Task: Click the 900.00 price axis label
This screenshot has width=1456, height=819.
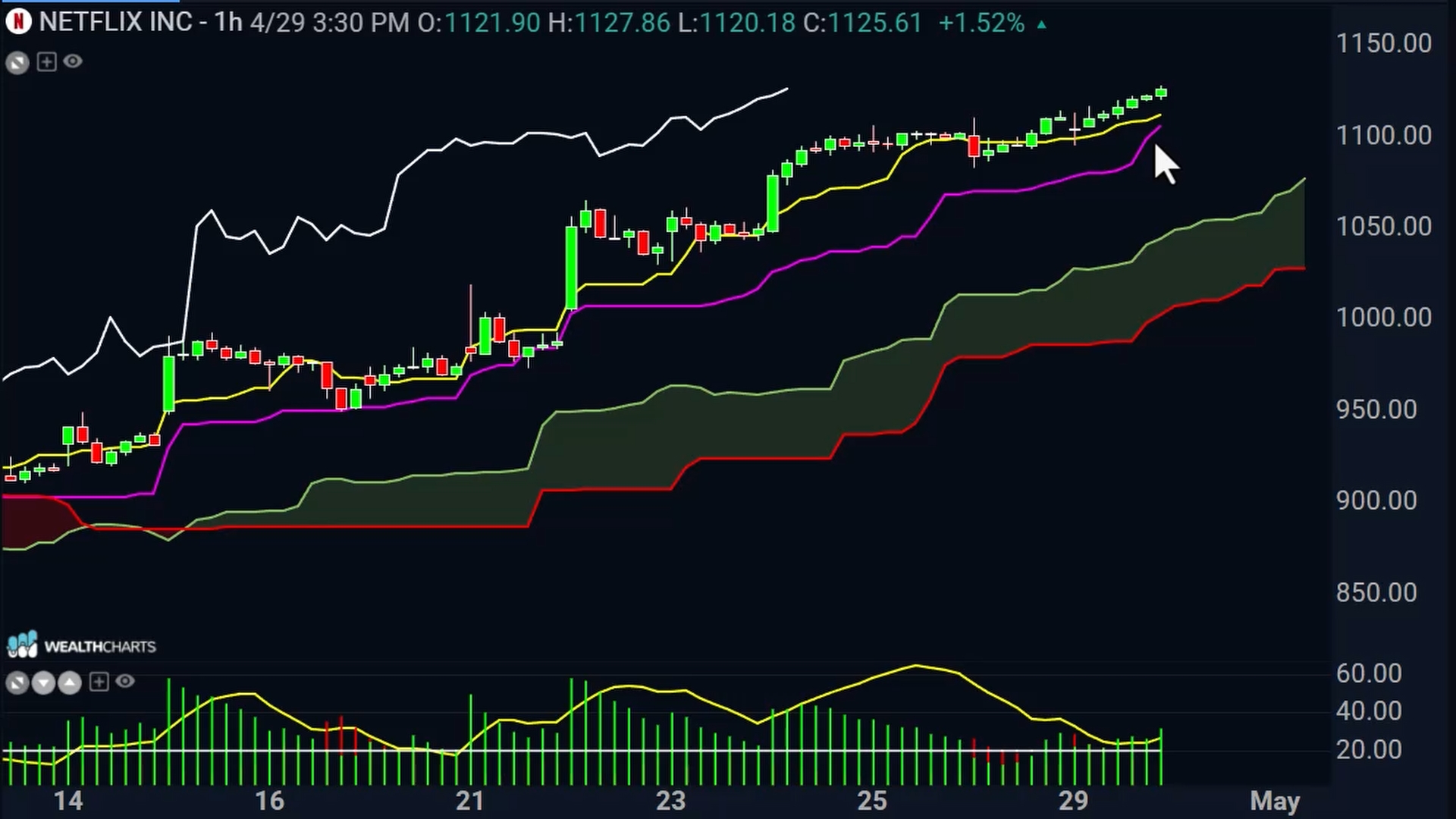Action: click(1376, 500)
